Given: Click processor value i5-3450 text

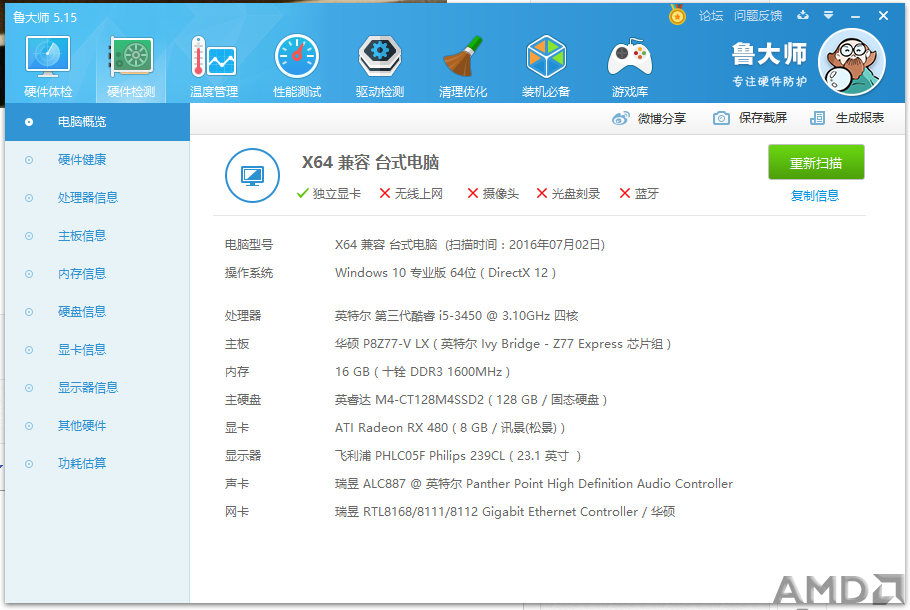Looking at the screenshot, I should click(x=456, y=316).
